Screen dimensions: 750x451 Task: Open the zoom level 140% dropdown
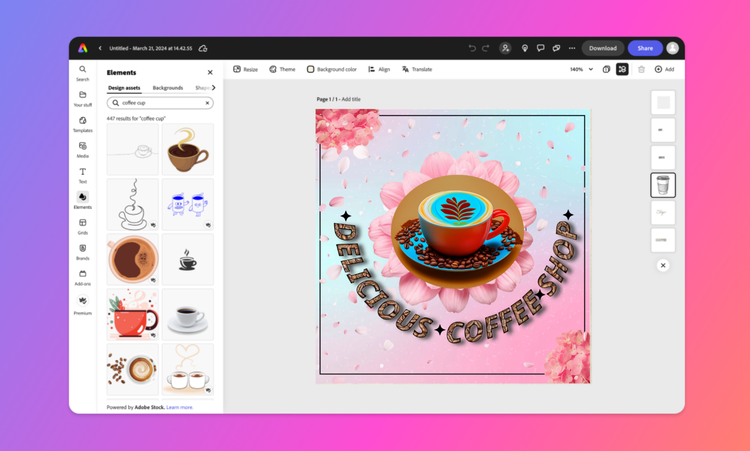581,70
